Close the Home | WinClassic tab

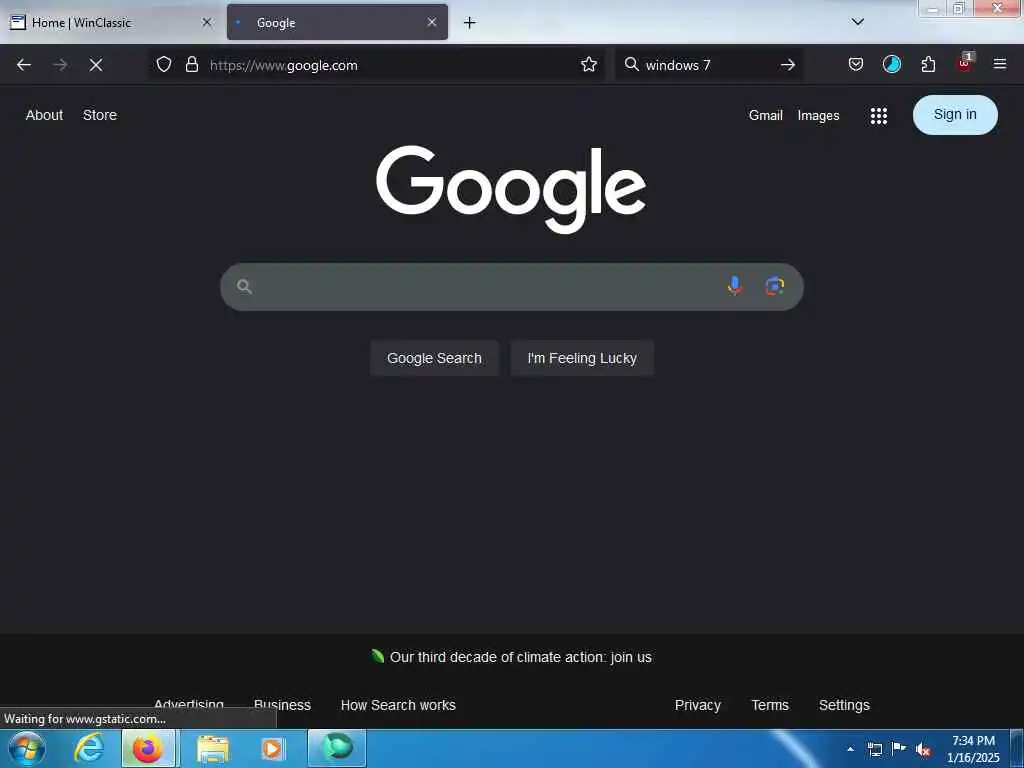point(207,22)
